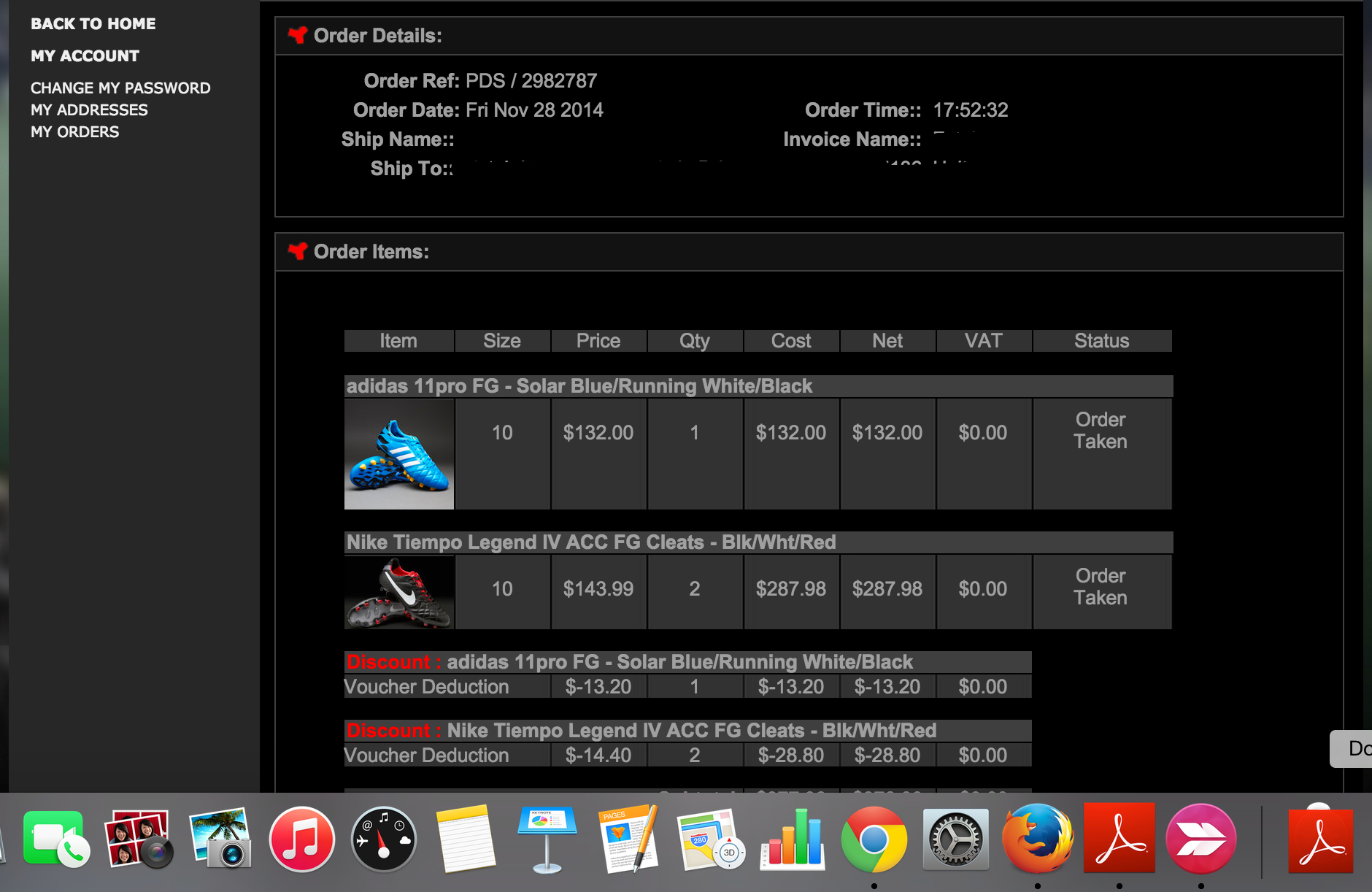Open adidas 11pro FG blue boot thumbnail

pos(399,454)
